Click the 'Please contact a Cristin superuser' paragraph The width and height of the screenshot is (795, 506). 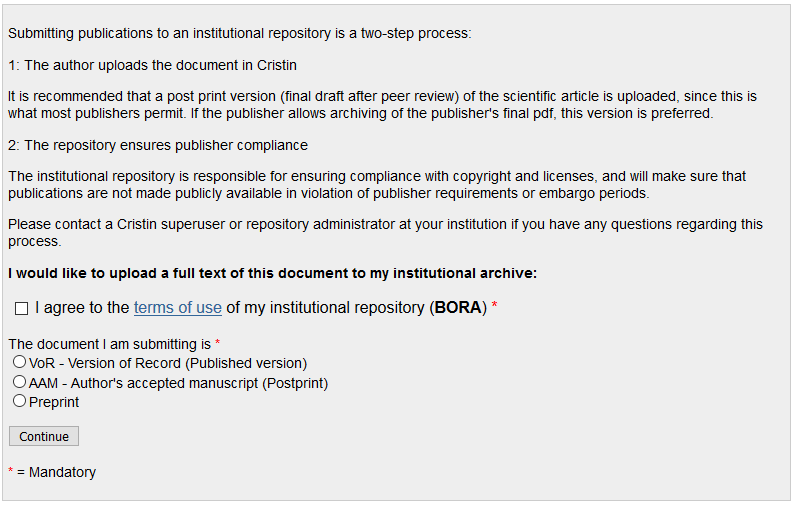[385, 225]
